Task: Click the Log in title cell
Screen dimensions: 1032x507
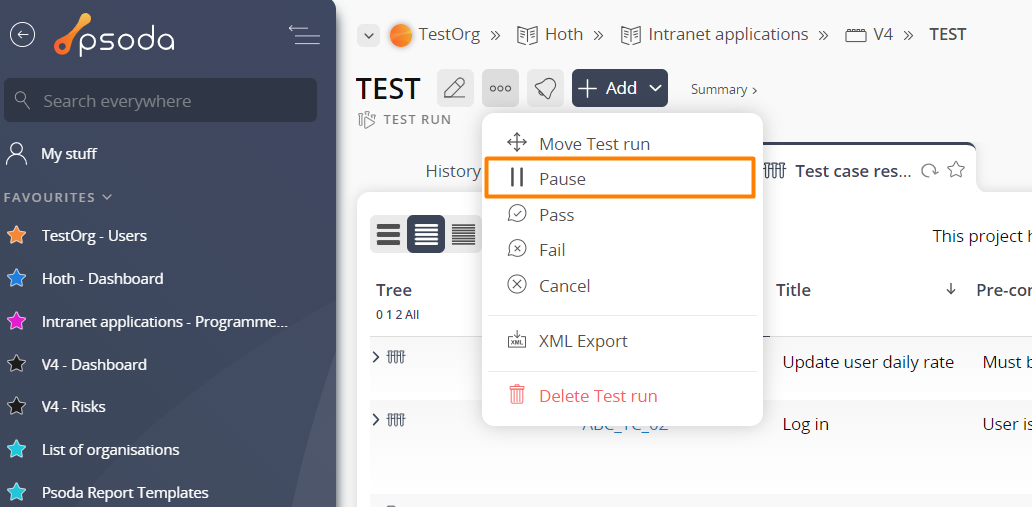Action: pos(806,425)
